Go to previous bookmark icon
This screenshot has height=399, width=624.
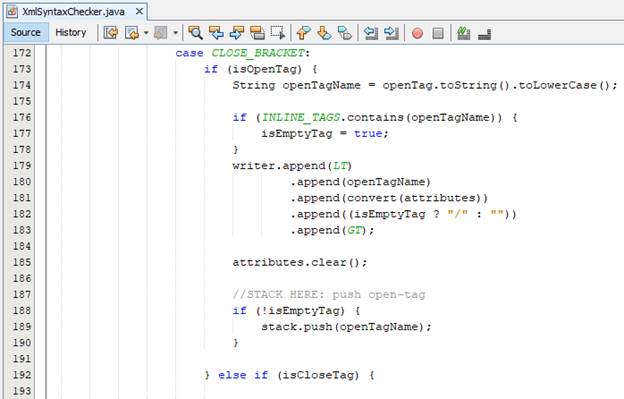tap(304, 33)
